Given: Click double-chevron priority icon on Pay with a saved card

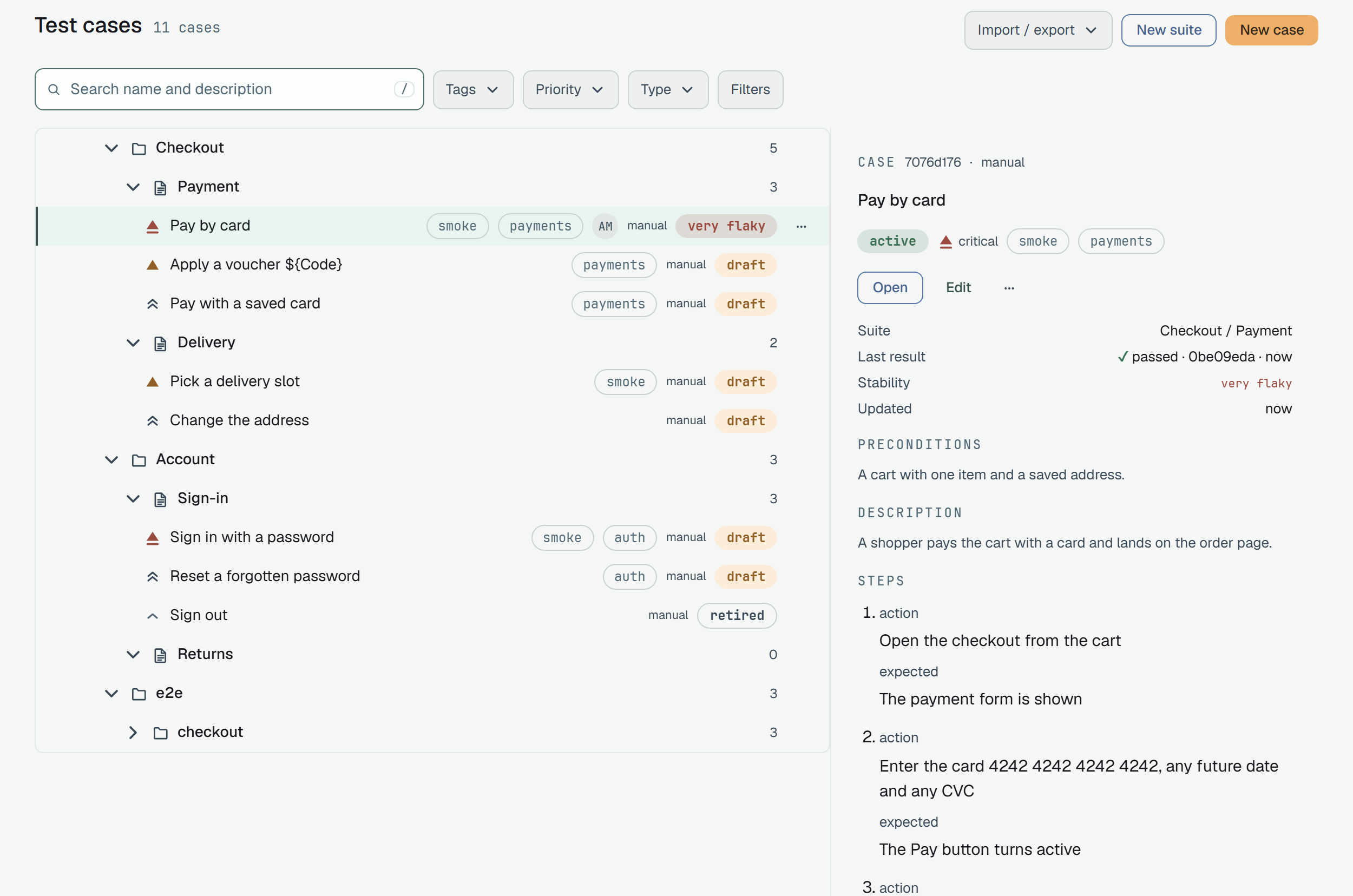Looking at the screenshot, I should (x=153, y=304).
